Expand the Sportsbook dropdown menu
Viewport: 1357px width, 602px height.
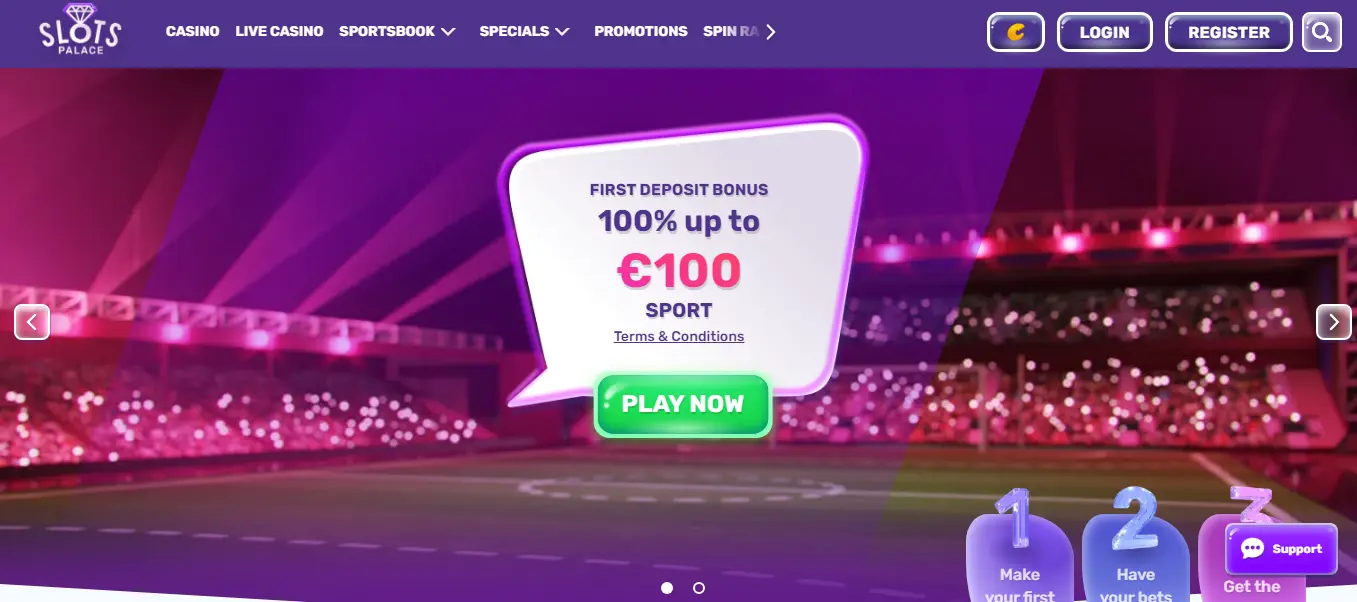coord(397,32)
